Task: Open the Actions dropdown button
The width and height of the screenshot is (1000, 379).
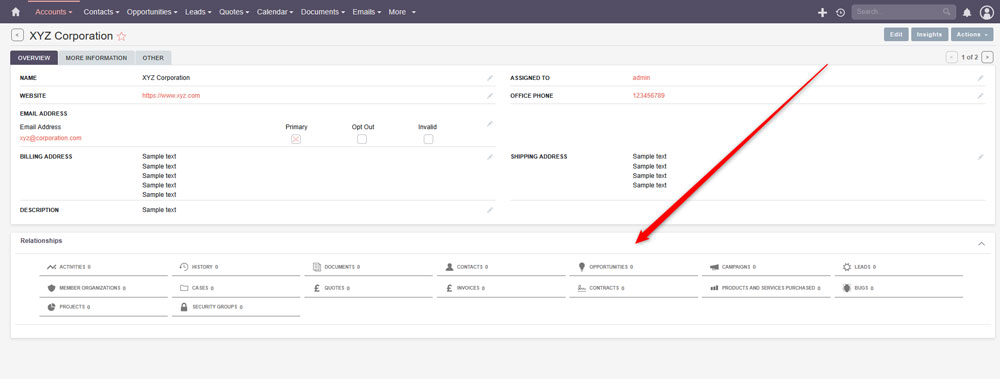Action: 972,34
